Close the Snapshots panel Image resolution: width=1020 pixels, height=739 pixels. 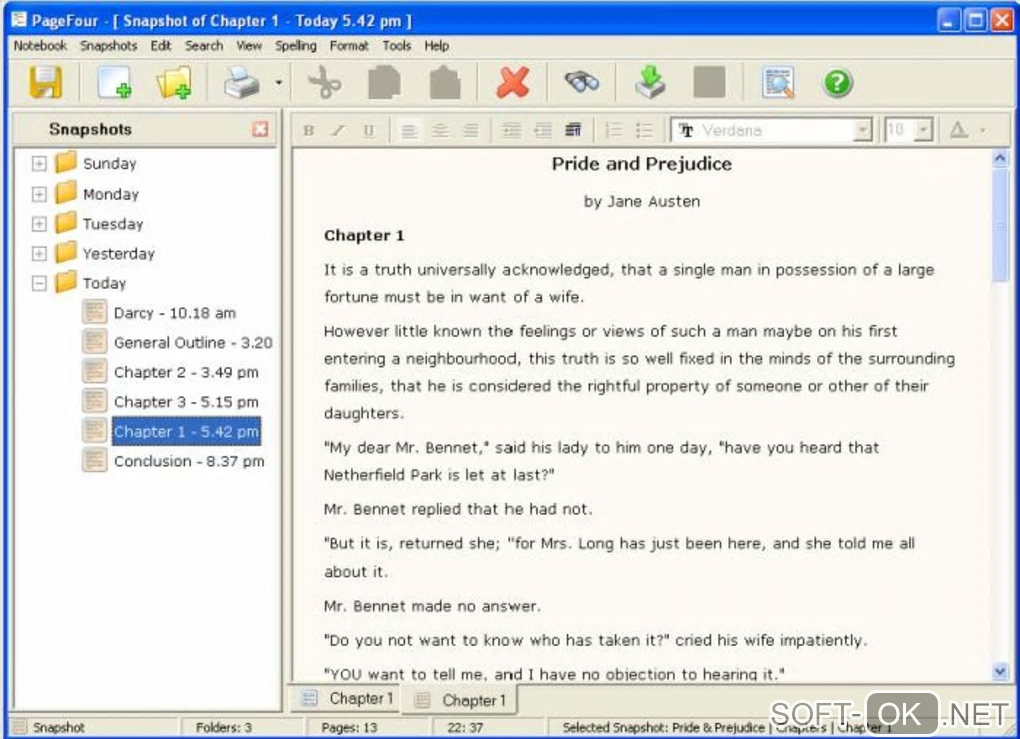260,129
